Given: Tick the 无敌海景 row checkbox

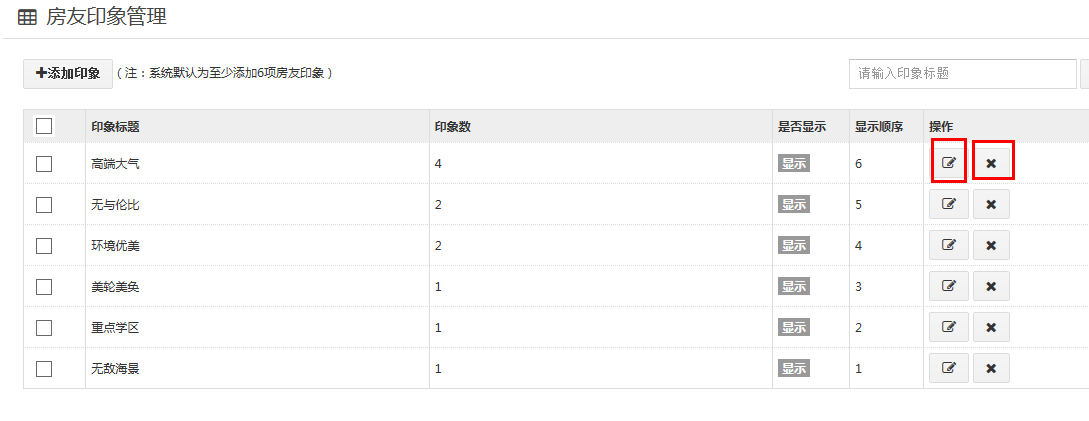Looking at the screenshot, I should (x=44, y=369).
